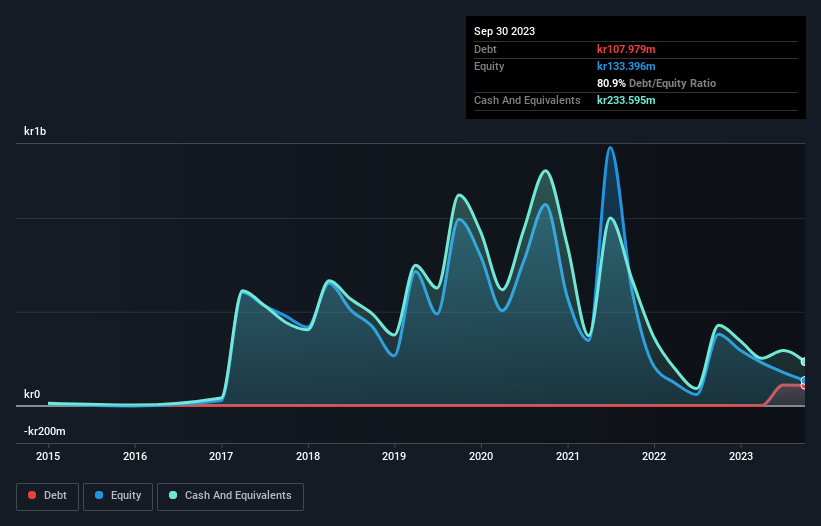
Task: Select the blue Equity endpoint marker on chart
Action: click(804, 380)
